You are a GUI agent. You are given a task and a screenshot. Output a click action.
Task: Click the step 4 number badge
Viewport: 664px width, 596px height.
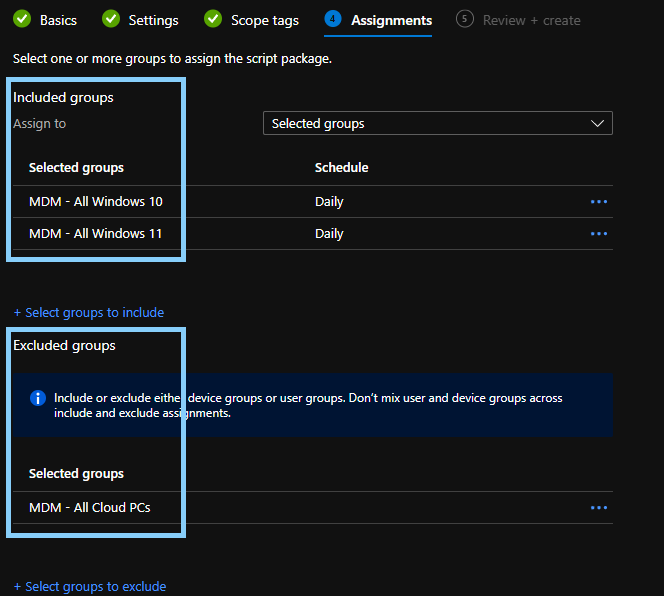(333, 19)
